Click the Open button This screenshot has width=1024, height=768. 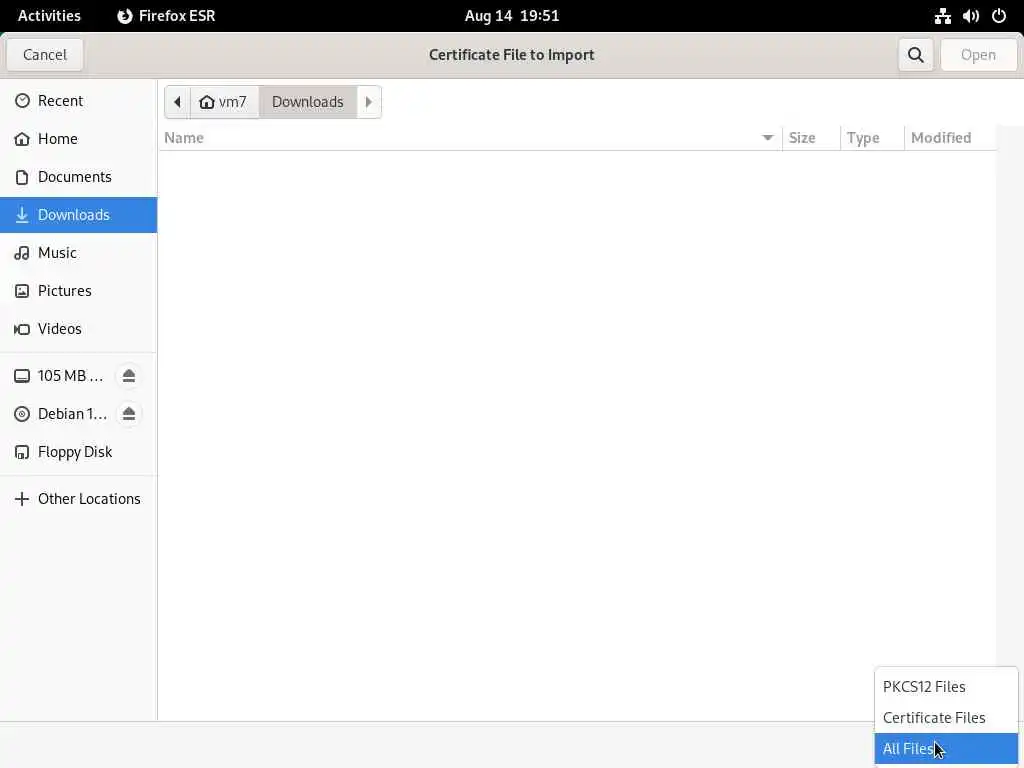[978, 55]
